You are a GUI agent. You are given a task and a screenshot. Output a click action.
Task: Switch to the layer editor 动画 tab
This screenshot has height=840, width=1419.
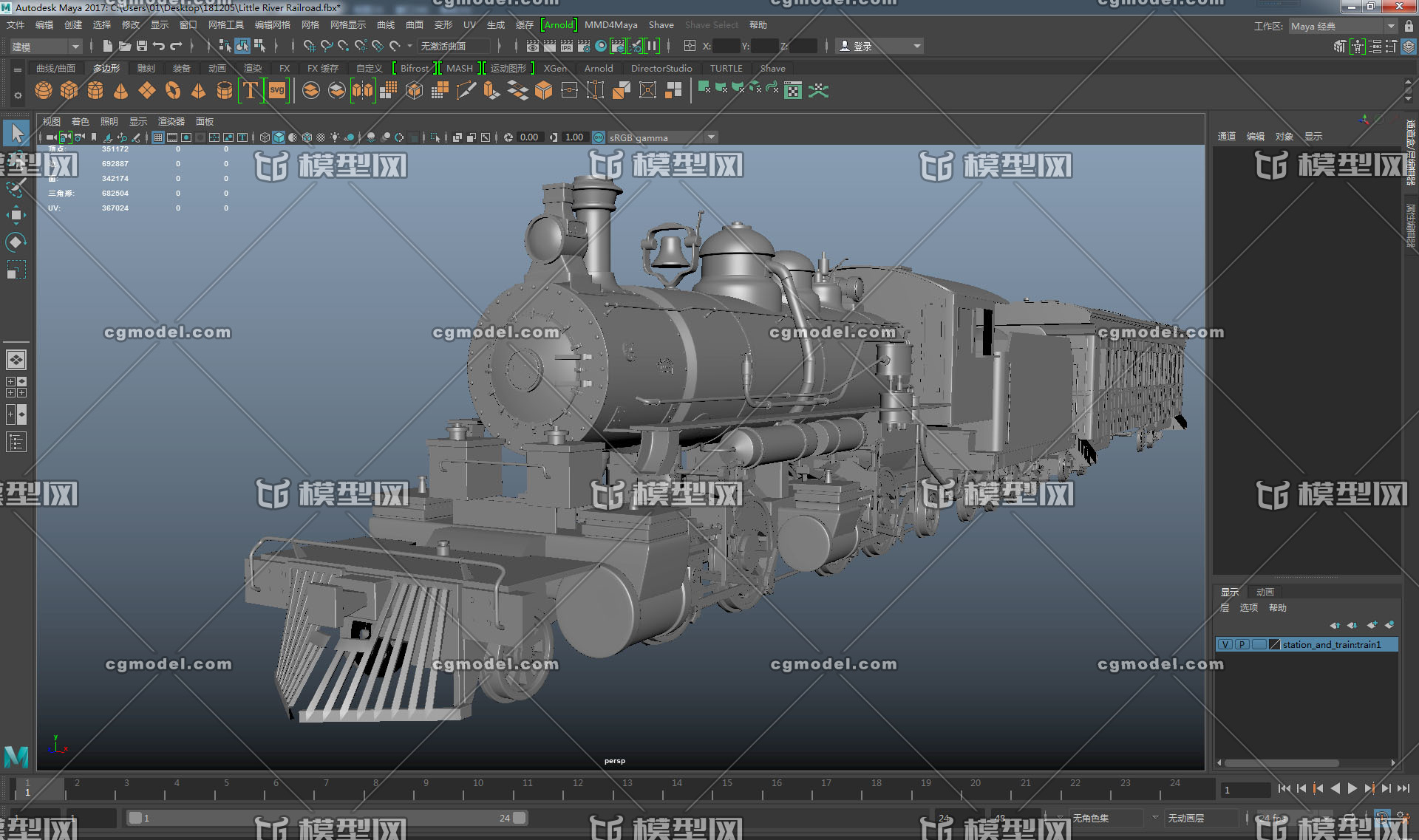coord(1265,592)
